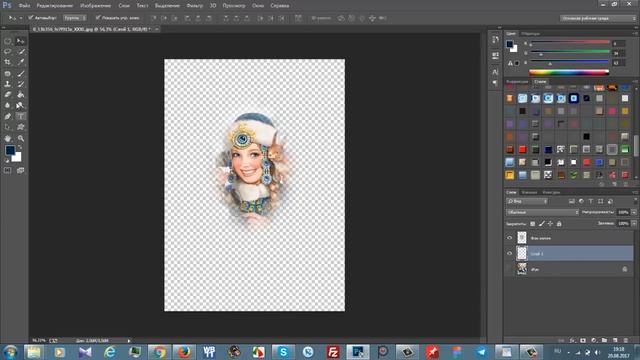
Task: Open the layer filter kind dropdown
Action: [527, 201]
